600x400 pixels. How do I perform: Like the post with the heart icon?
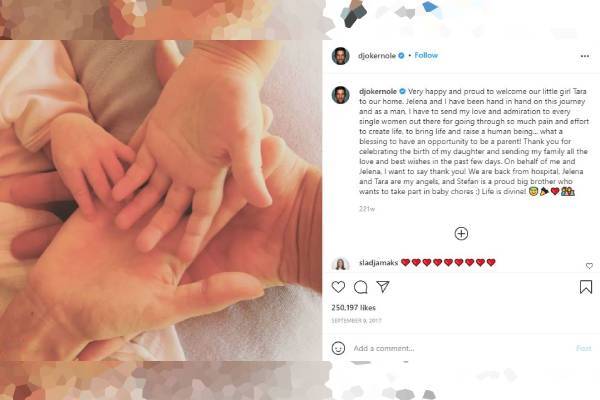[338, 287]
